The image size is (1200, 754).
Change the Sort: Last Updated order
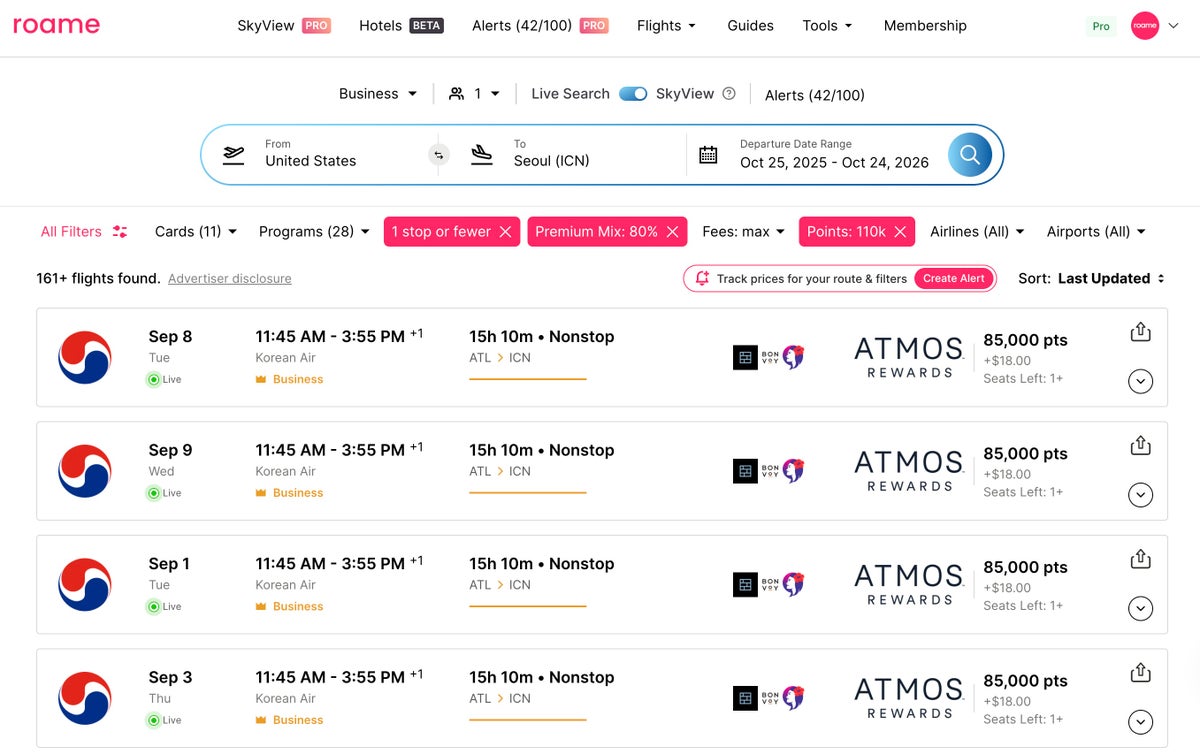1091,279
